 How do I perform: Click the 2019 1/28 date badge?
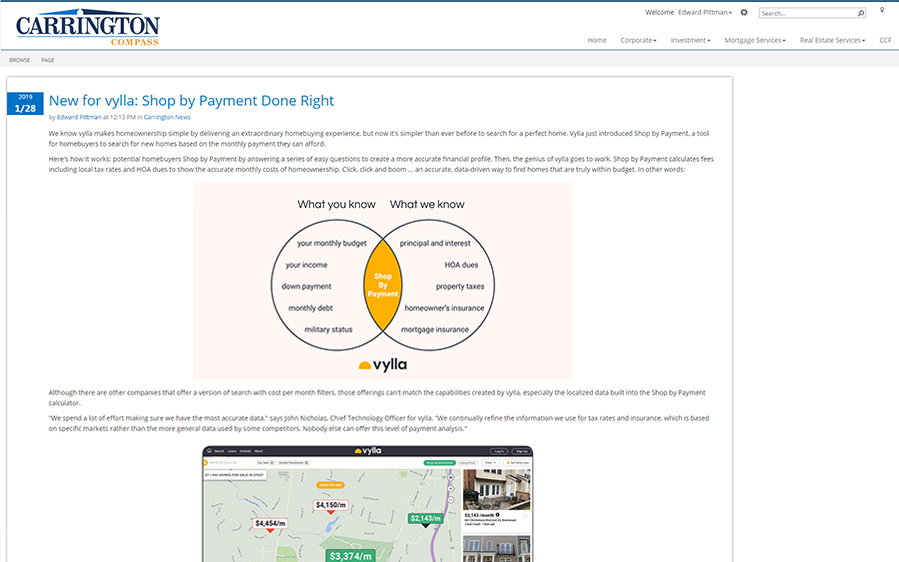pyautogui.click(x=25, y=103)
